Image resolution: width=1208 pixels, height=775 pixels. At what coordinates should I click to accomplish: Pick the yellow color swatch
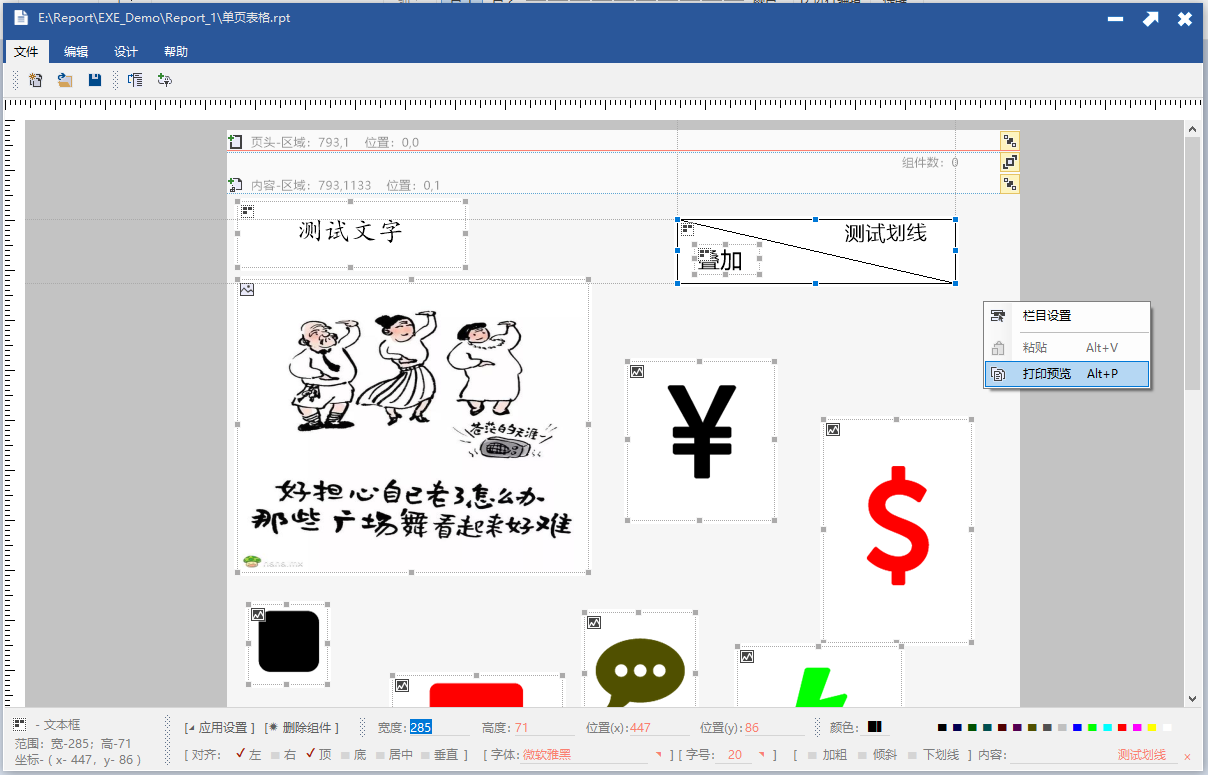pos(1152,727)
